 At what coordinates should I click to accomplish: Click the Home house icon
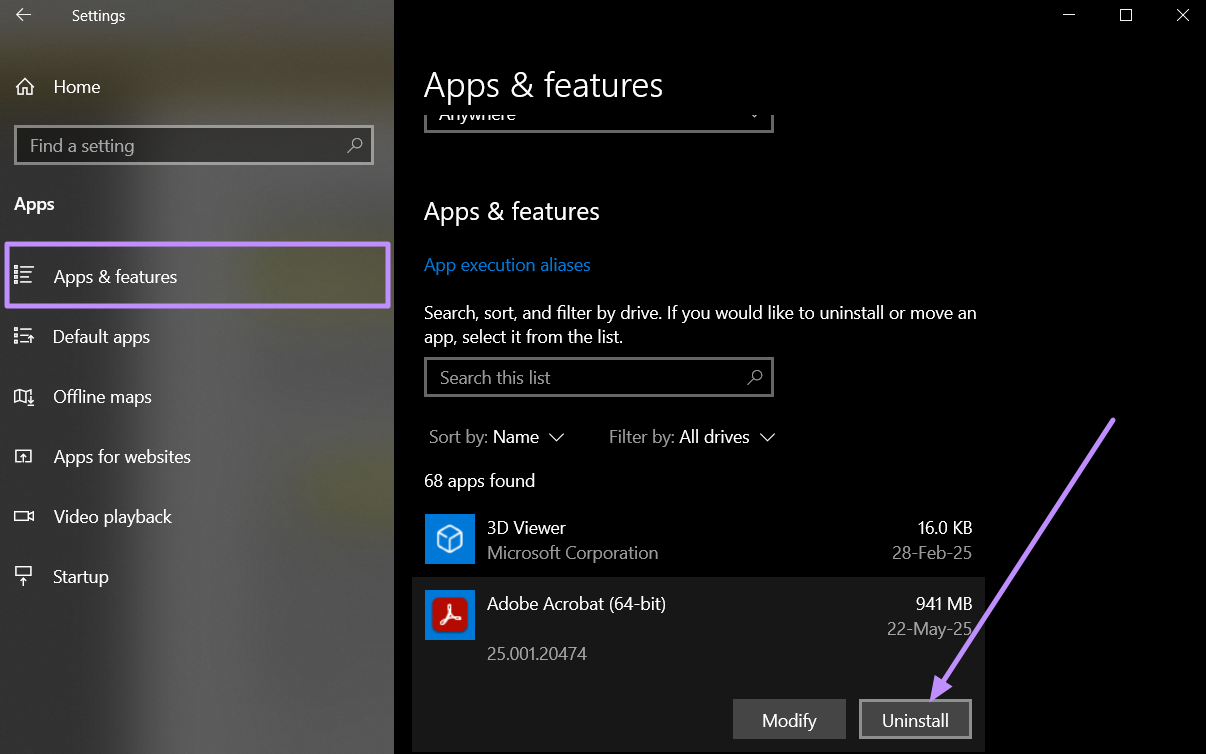coord(25,87)
